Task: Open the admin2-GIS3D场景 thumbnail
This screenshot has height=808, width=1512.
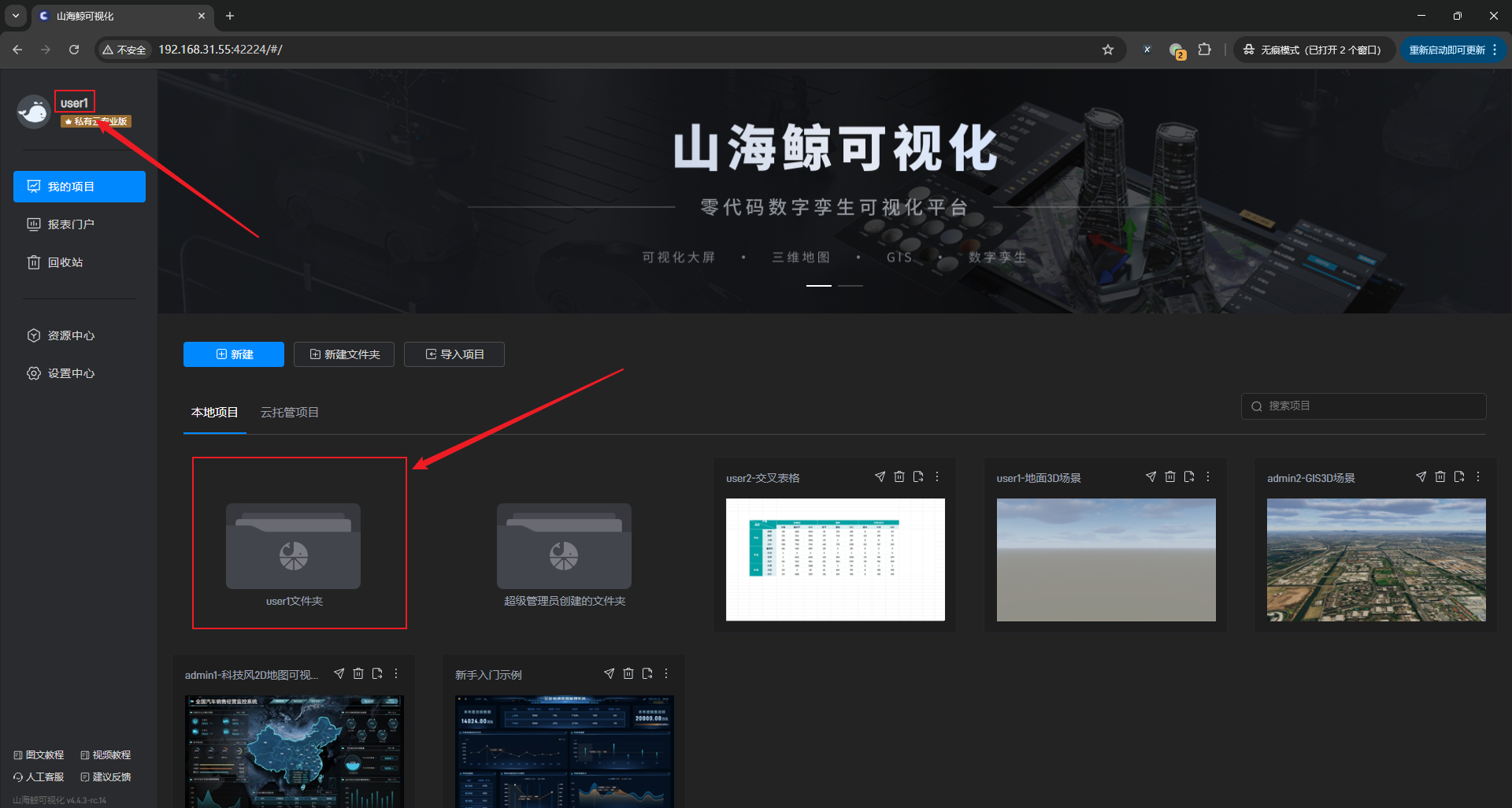Action: [1377, 560]
